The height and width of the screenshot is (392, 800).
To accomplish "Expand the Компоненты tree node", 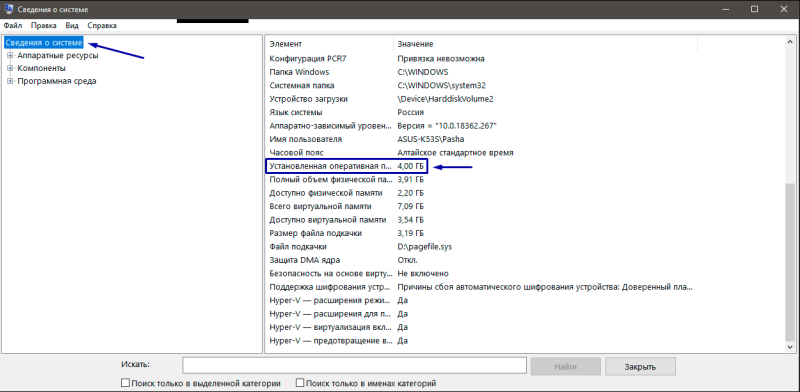I will click(10, 68).
